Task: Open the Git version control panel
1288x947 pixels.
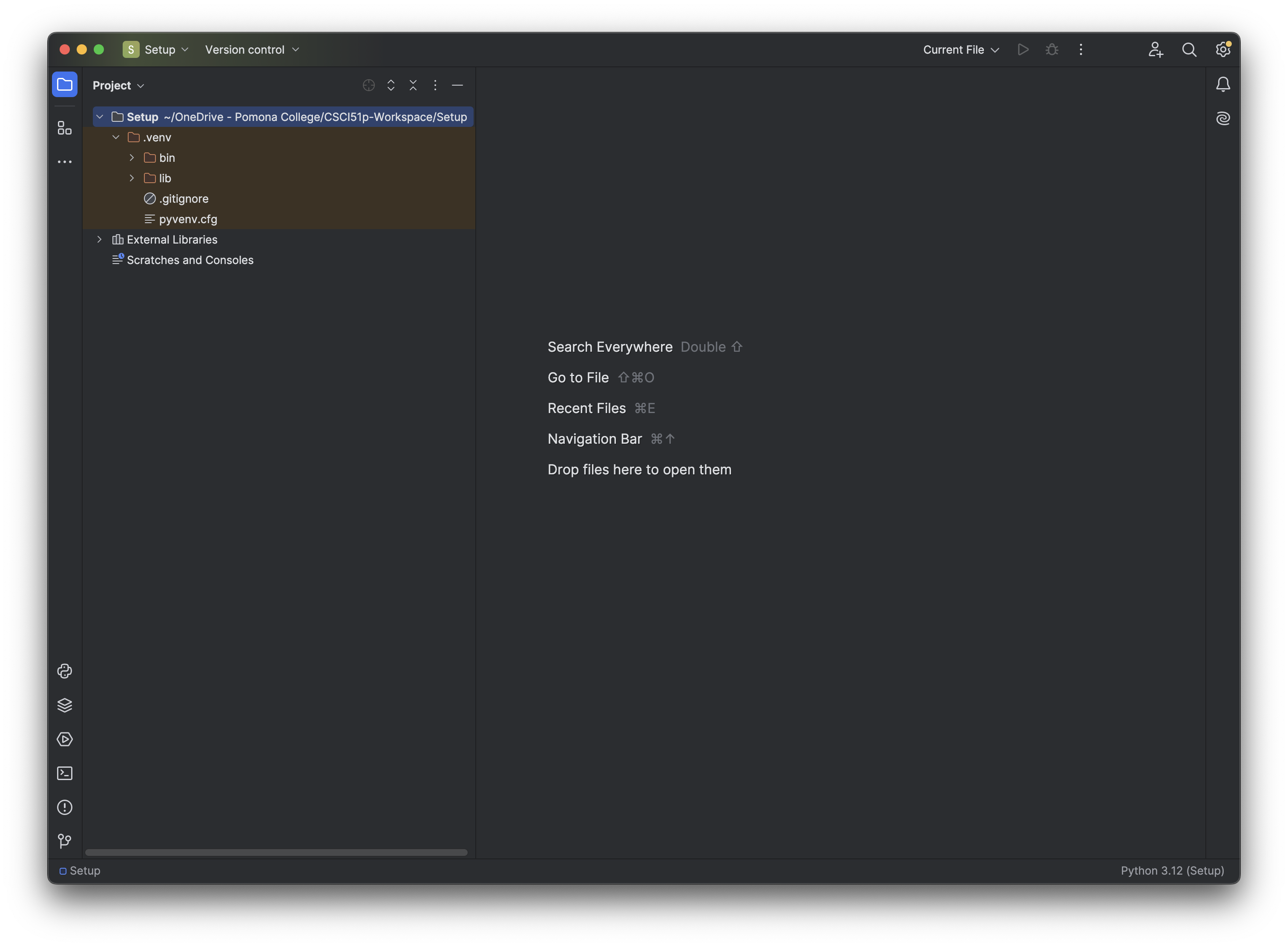Action: coord(65,841)
